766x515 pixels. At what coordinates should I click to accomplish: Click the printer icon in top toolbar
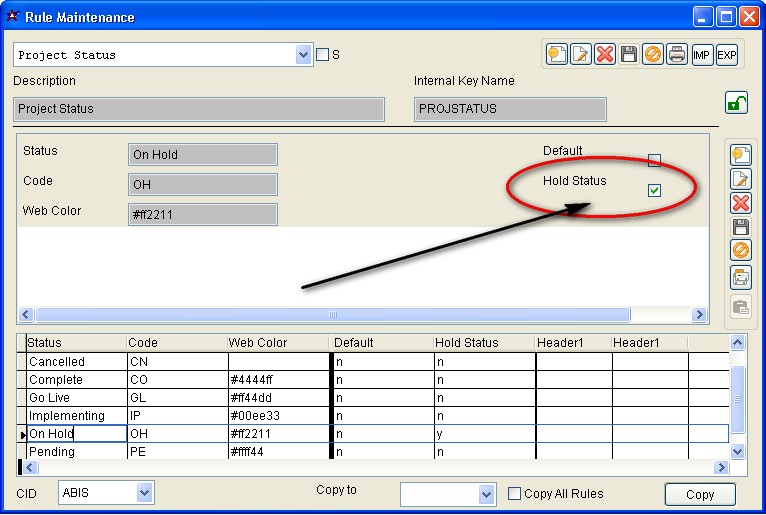[x=677, y=54]
